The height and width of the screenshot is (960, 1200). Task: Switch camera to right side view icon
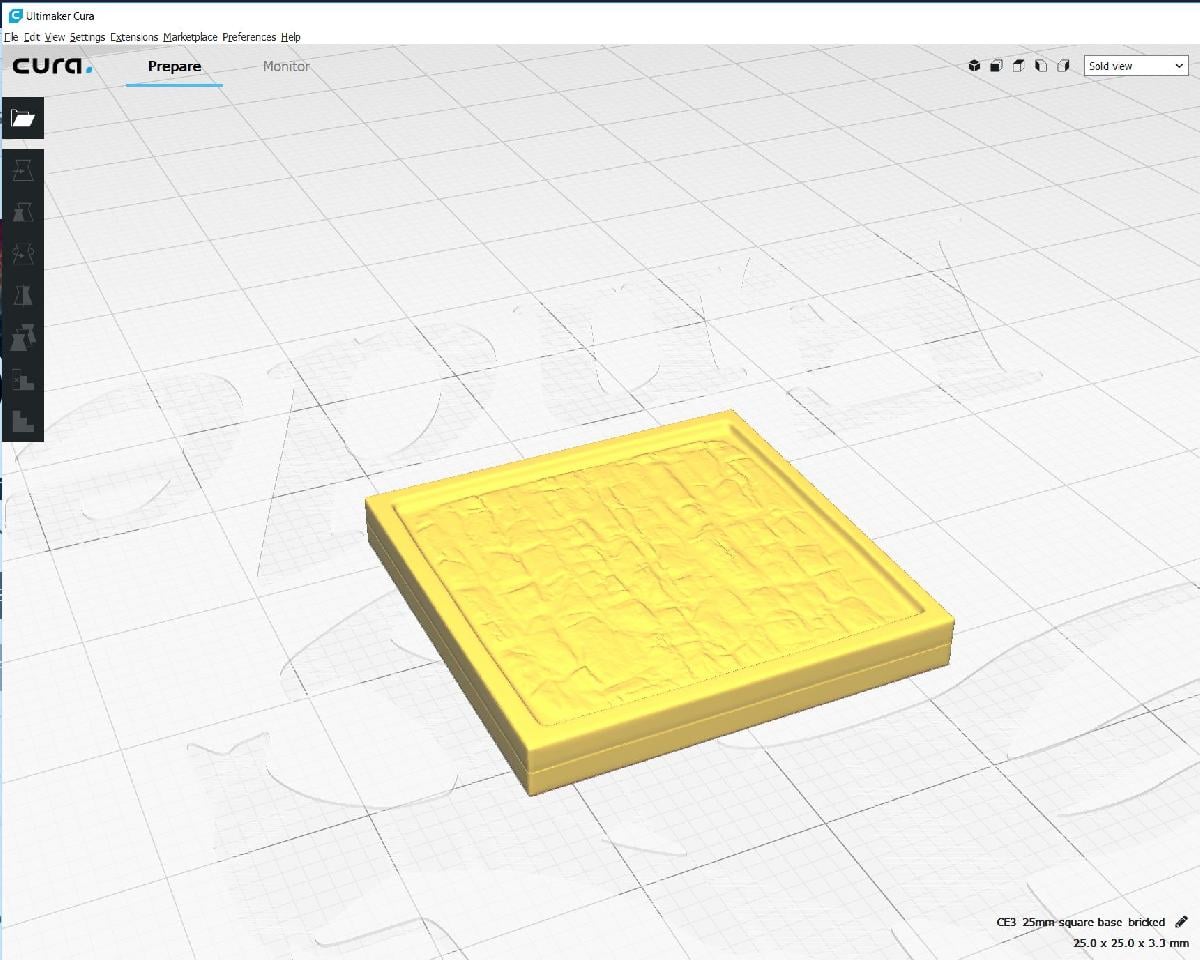1062,66
